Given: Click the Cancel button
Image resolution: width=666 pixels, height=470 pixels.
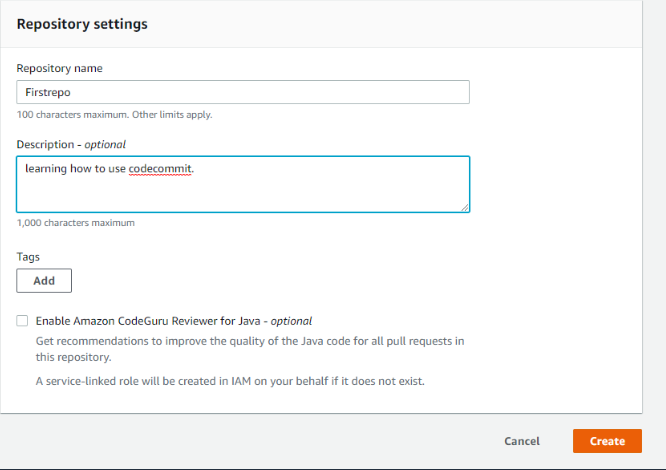Looking at the screenshot, I should [522, 441].
